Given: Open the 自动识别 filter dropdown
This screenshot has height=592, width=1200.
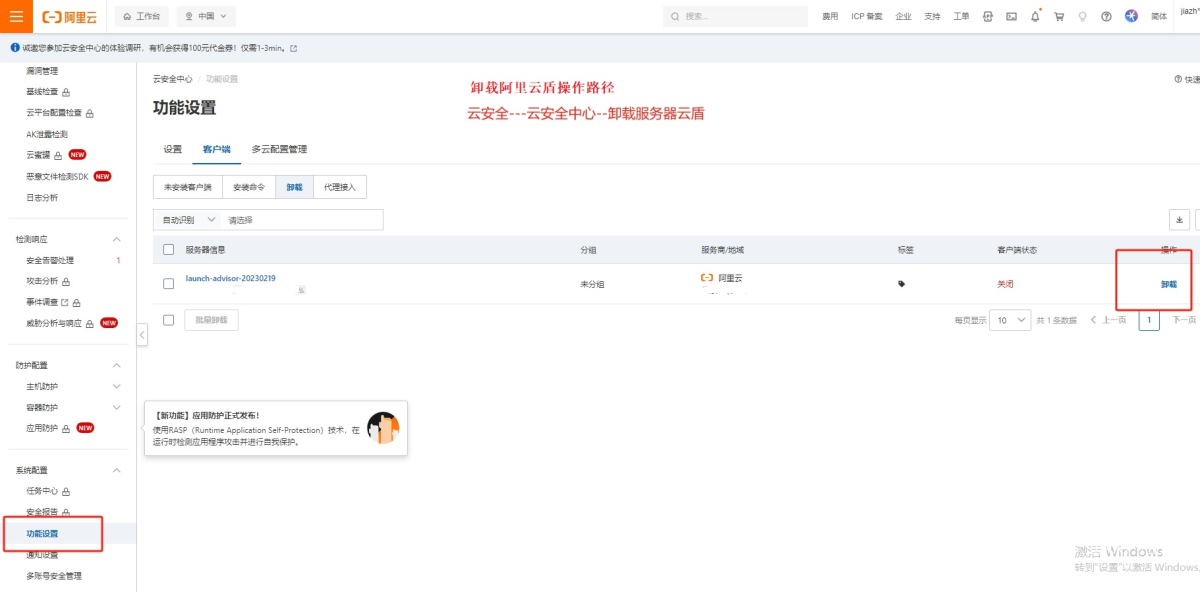Looking at the screenshot, I should click(x=188, y=219).
